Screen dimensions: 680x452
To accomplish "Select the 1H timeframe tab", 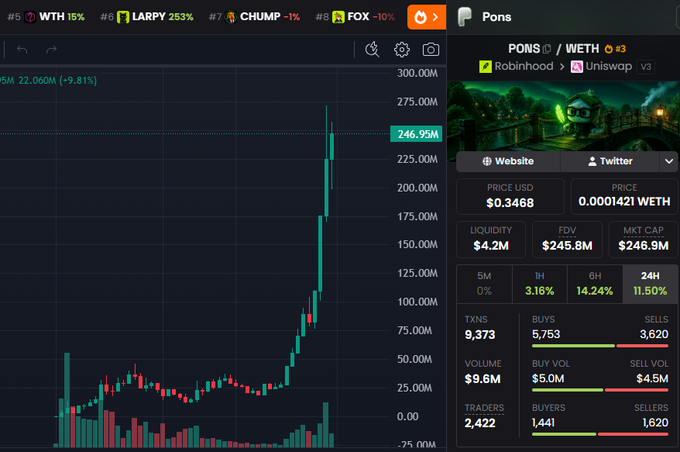I will 539,284.
